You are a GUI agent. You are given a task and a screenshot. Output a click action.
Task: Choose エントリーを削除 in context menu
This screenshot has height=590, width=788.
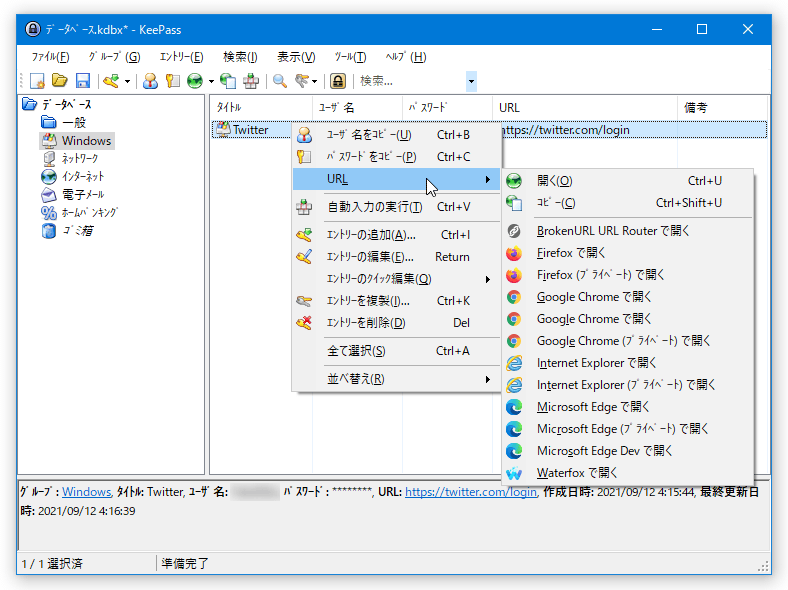coord(397,323)
